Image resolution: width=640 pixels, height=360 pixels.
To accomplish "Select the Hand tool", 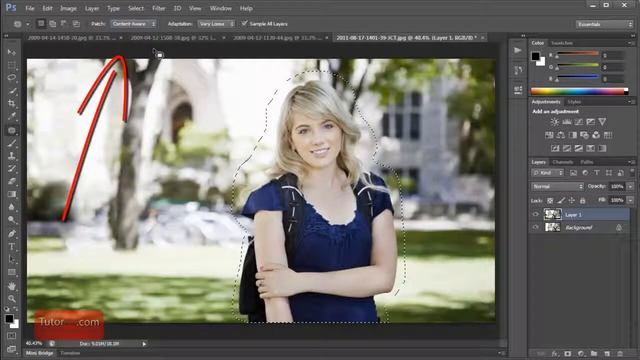I will pos(11,286).
